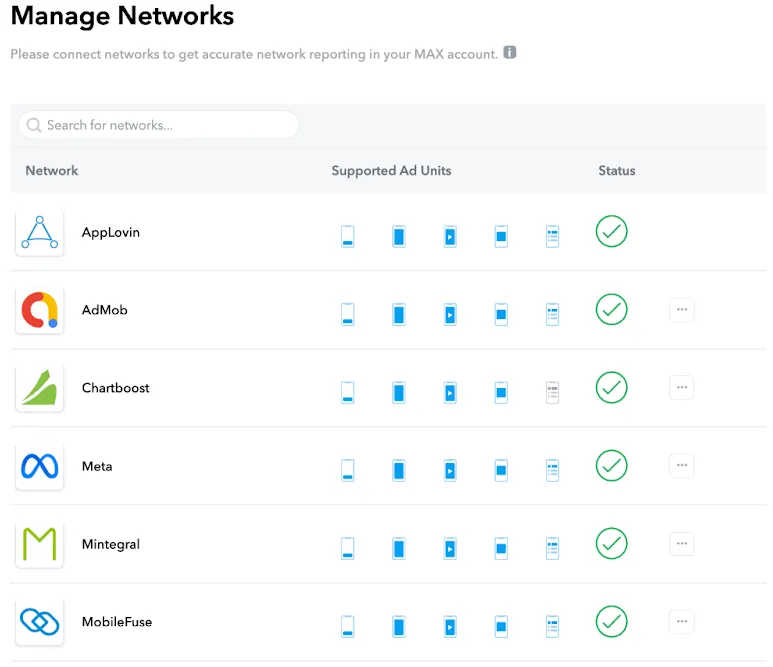Click Mintegral interstitial ad unit icon

[x=399, y=548]
